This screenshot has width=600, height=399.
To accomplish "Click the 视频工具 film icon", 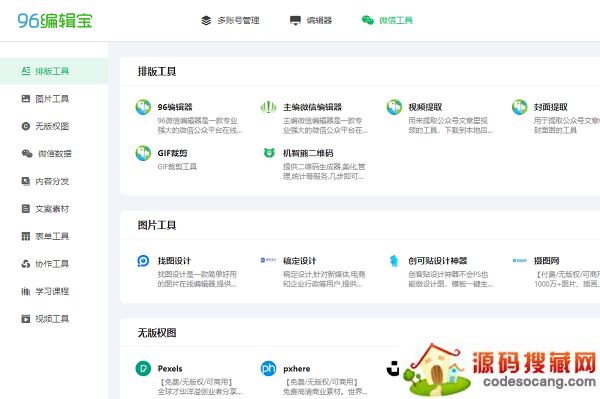I will [26, 319].
